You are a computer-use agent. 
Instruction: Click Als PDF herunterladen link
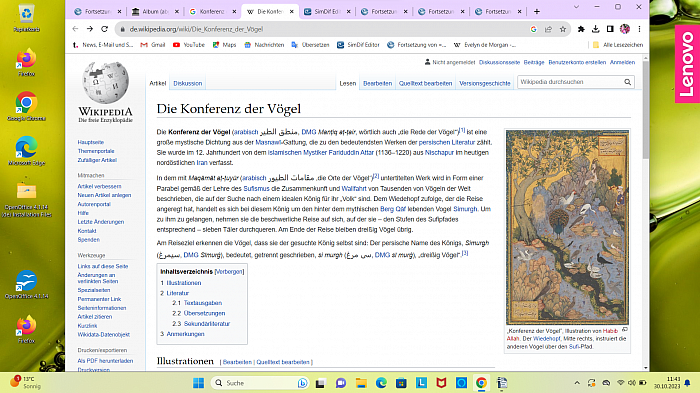pyautogui.click(x=105, y=361)
